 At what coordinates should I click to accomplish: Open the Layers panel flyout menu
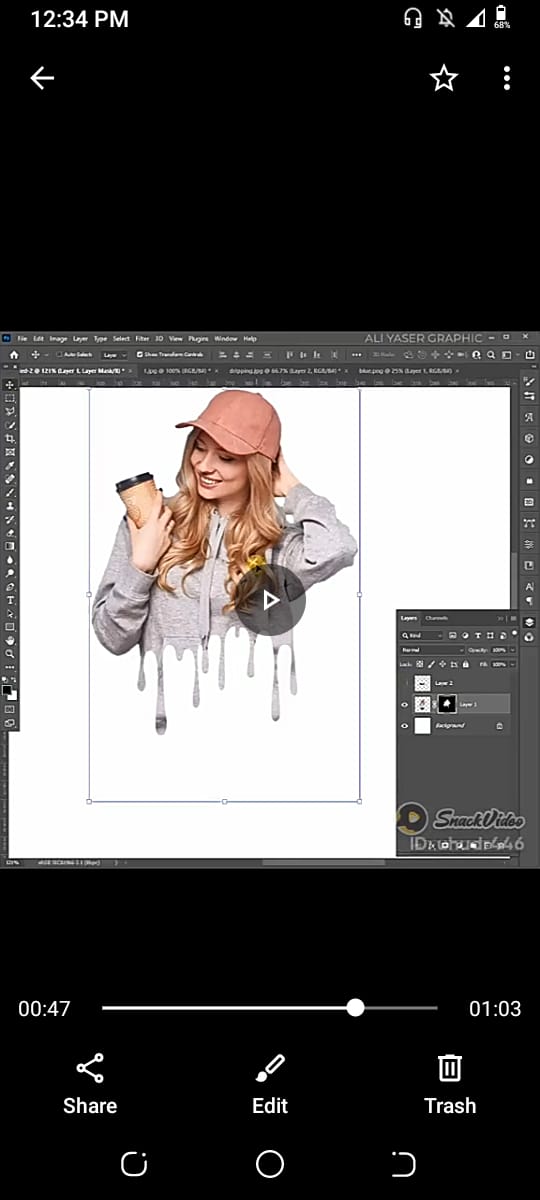tap(513, 618)
